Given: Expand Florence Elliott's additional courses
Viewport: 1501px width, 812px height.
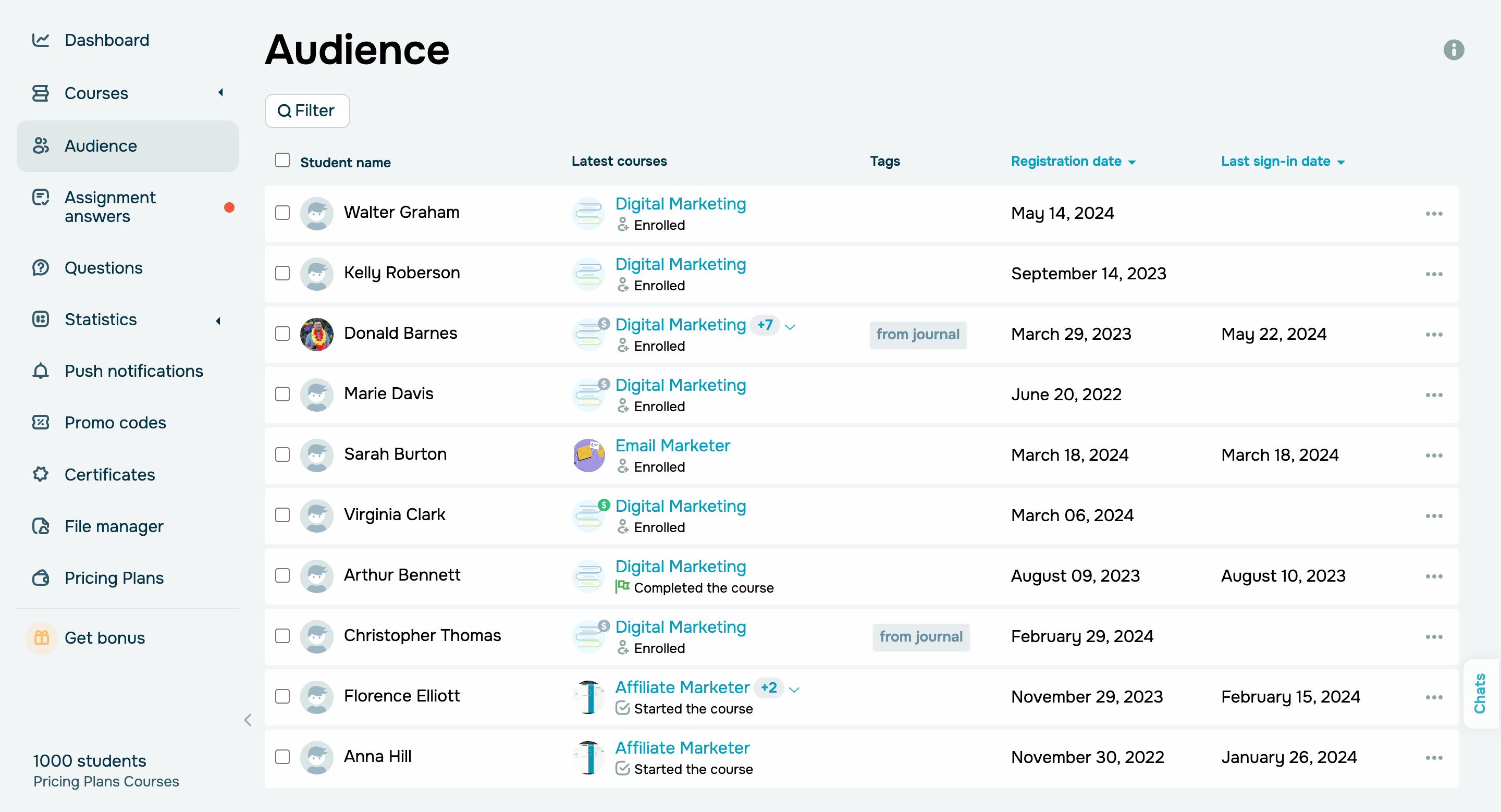Looking at the screenshot, I should tap(793, 689).
